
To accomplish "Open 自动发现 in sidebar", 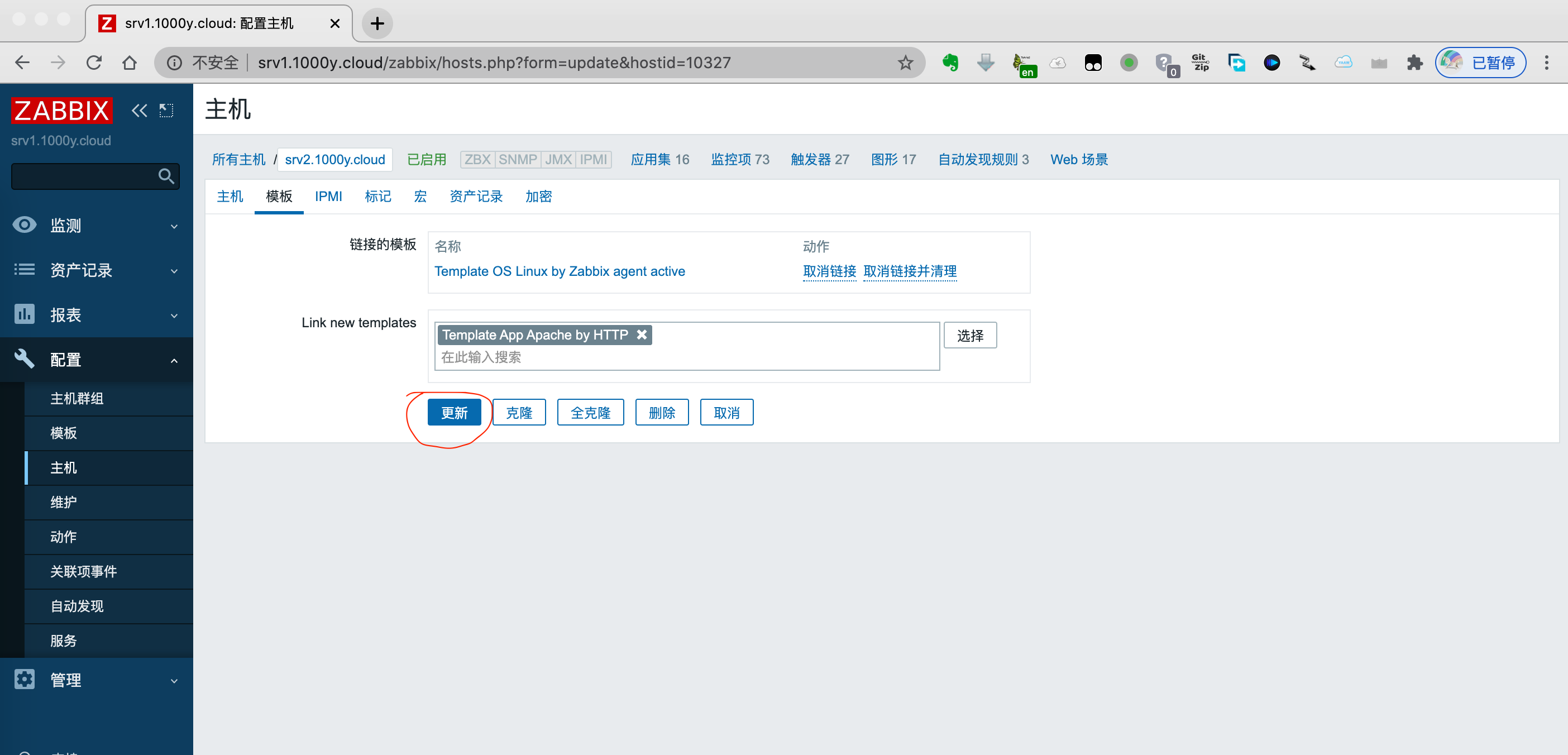I will pyautogui.click(x=108, y=606).
